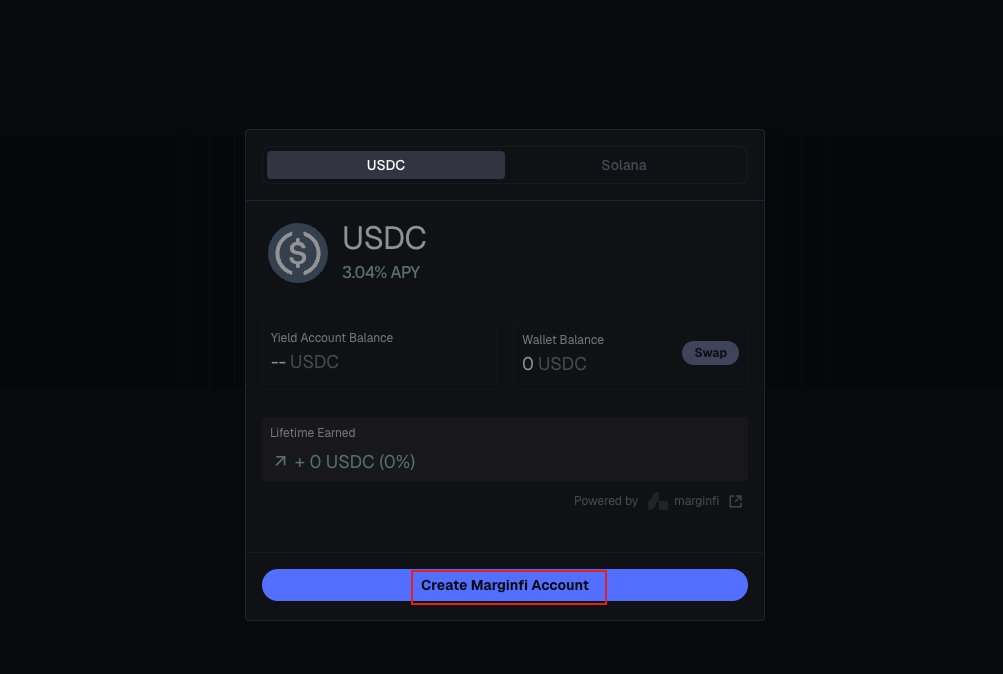Open the marginfi text link
Screen dimensions: 1003x674
pos(696,501)
